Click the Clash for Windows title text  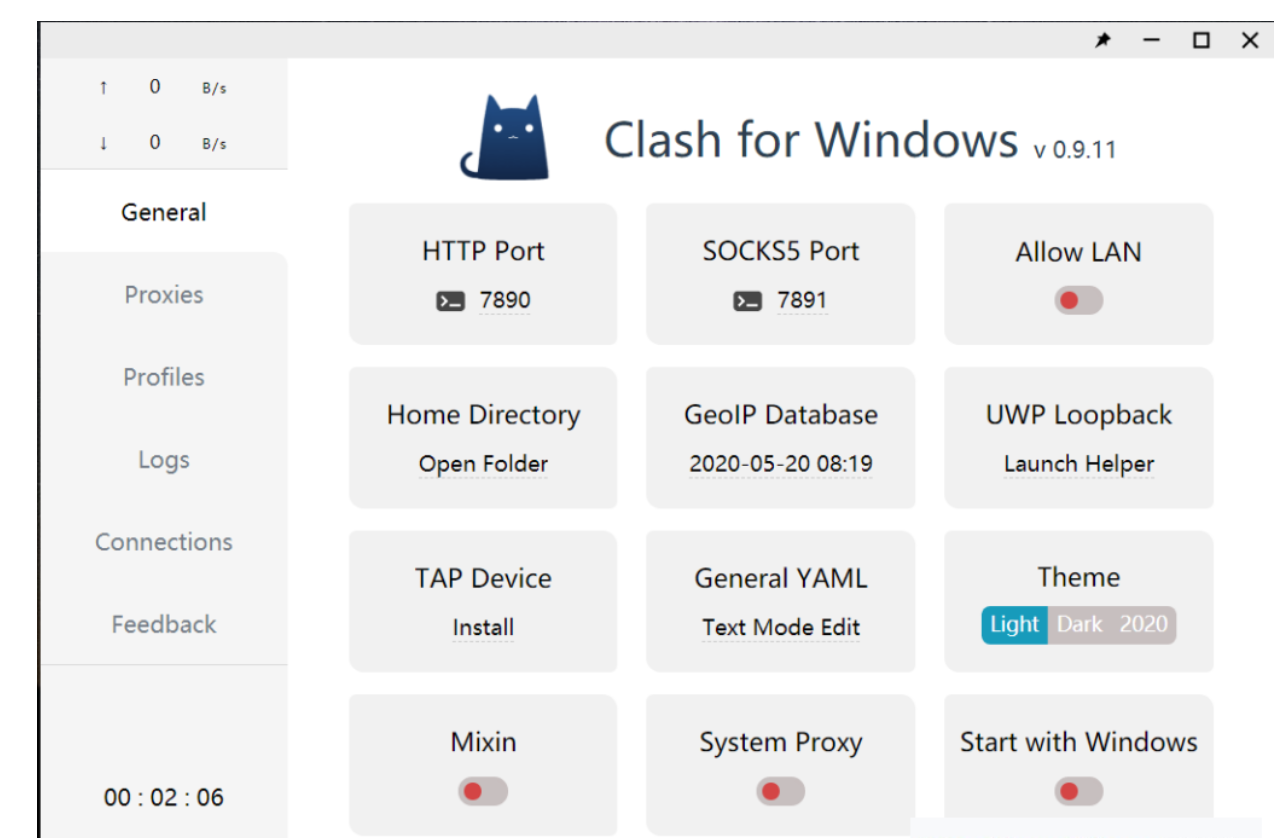tap(811, 139)
